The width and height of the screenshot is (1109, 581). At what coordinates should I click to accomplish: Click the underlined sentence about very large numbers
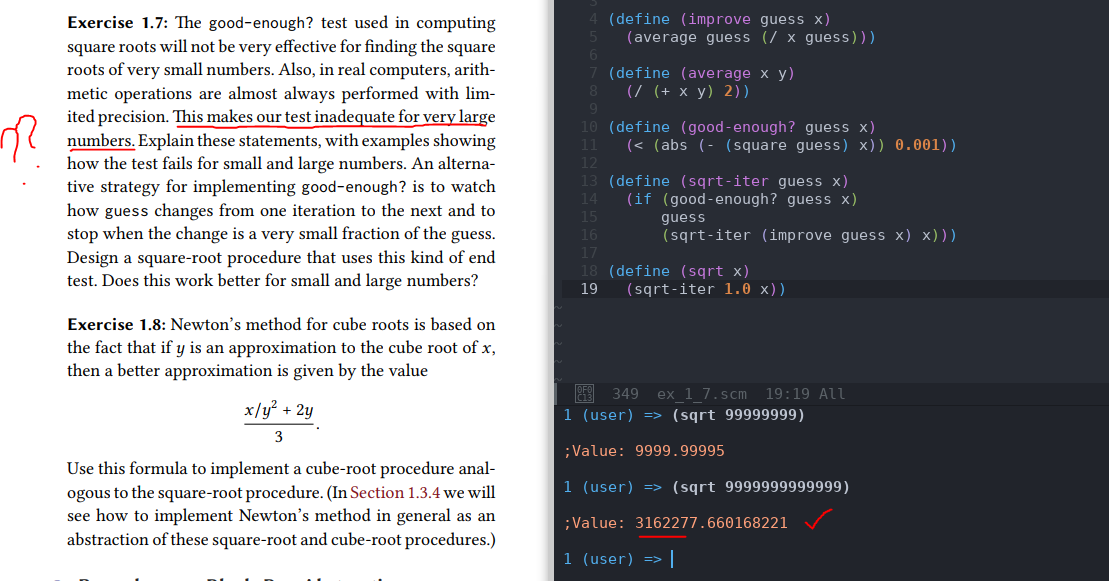[281, 129]
